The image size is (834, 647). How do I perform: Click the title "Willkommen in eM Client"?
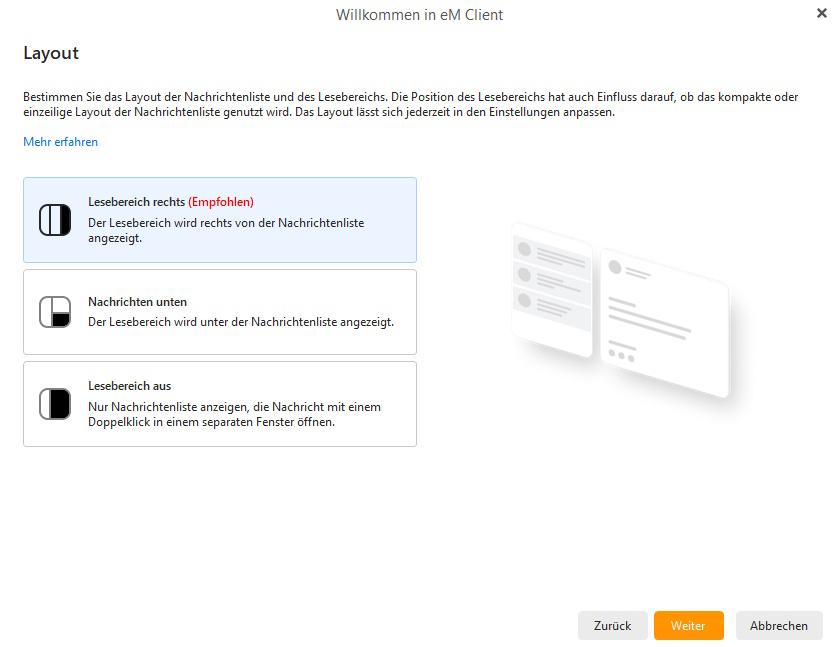point(419,15)
